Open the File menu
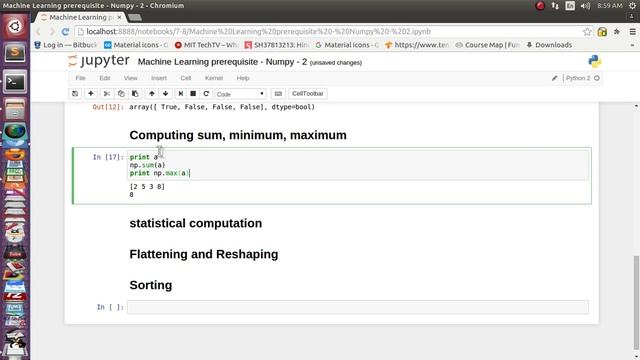The width and height of the screenshot is (640, 360). (80, 78)
